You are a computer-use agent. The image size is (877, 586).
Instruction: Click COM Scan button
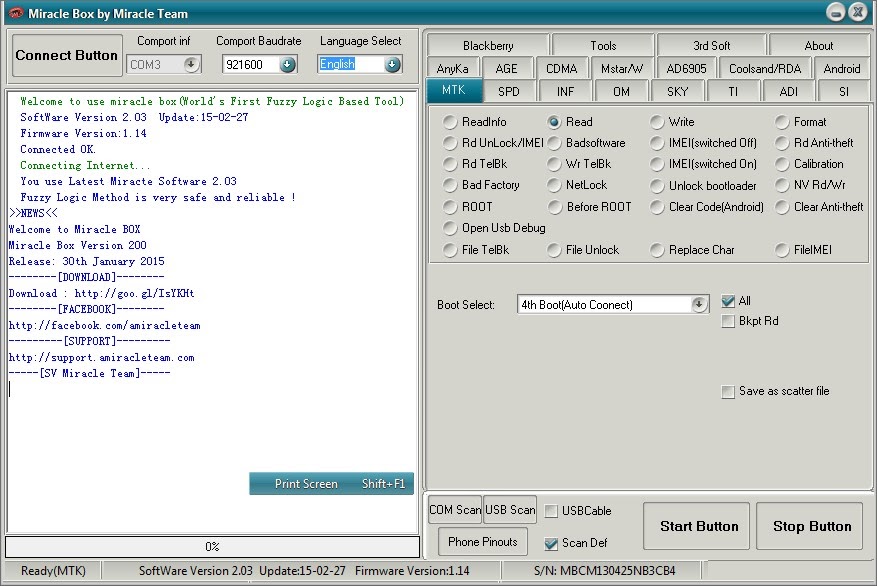(x=455, y=509)
